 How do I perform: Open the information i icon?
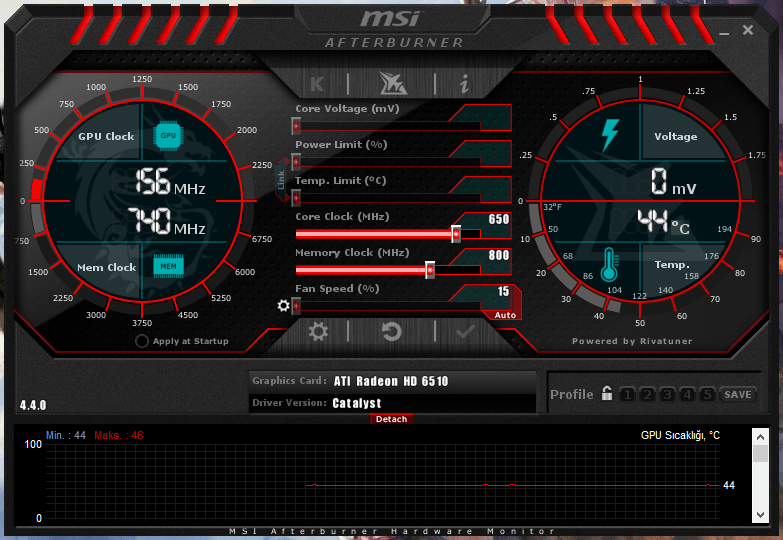coord(464,83)
